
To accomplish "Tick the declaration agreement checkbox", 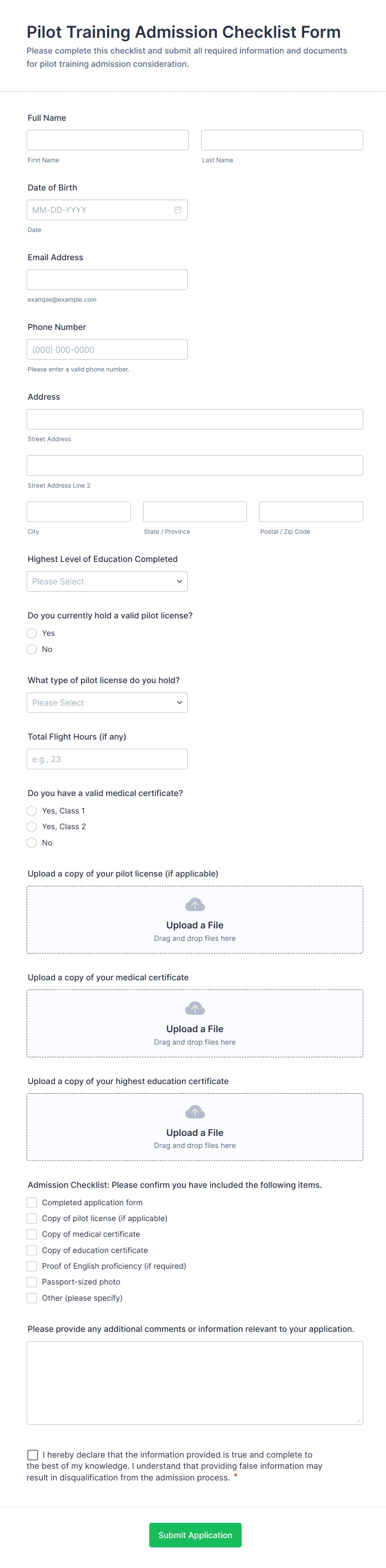I will tap(33, 1454).
